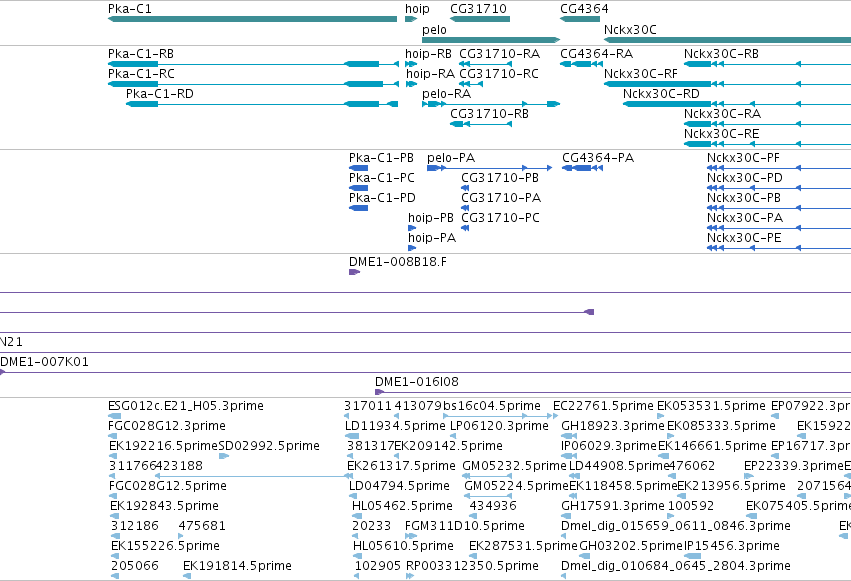
Task: Click EST LP06120.3prime
Action: [499, 426]
